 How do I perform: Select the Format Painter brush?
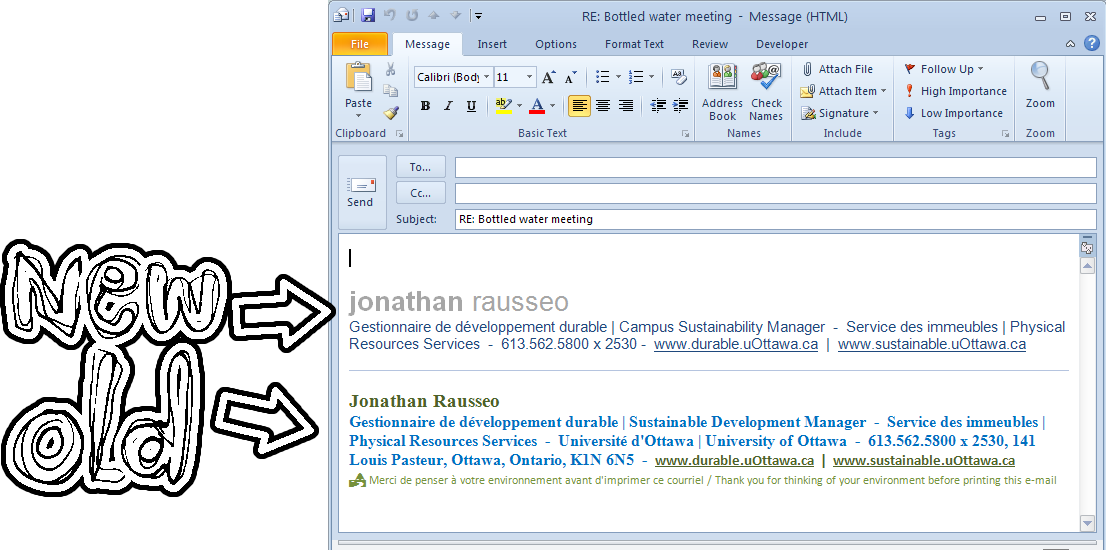[390, 113]
